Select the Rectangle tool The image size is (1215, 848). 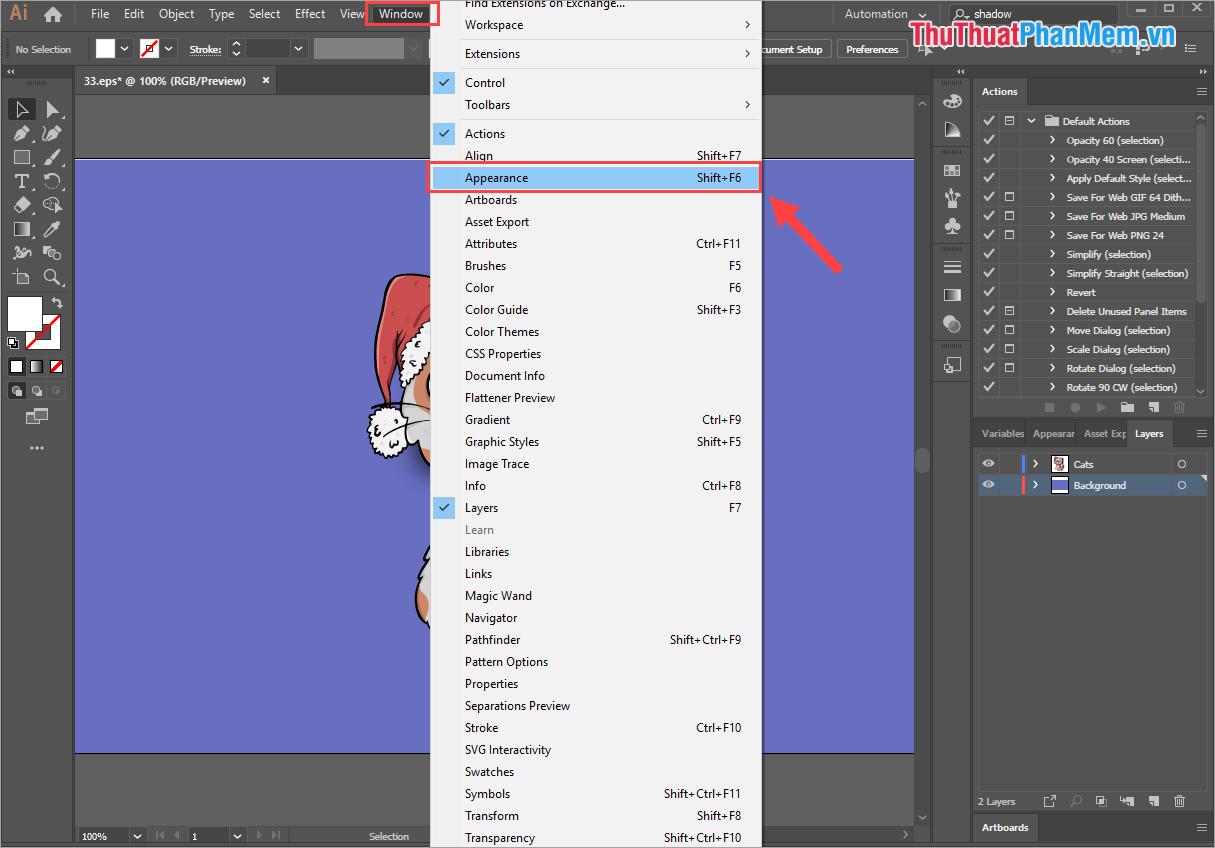point(22,157)
